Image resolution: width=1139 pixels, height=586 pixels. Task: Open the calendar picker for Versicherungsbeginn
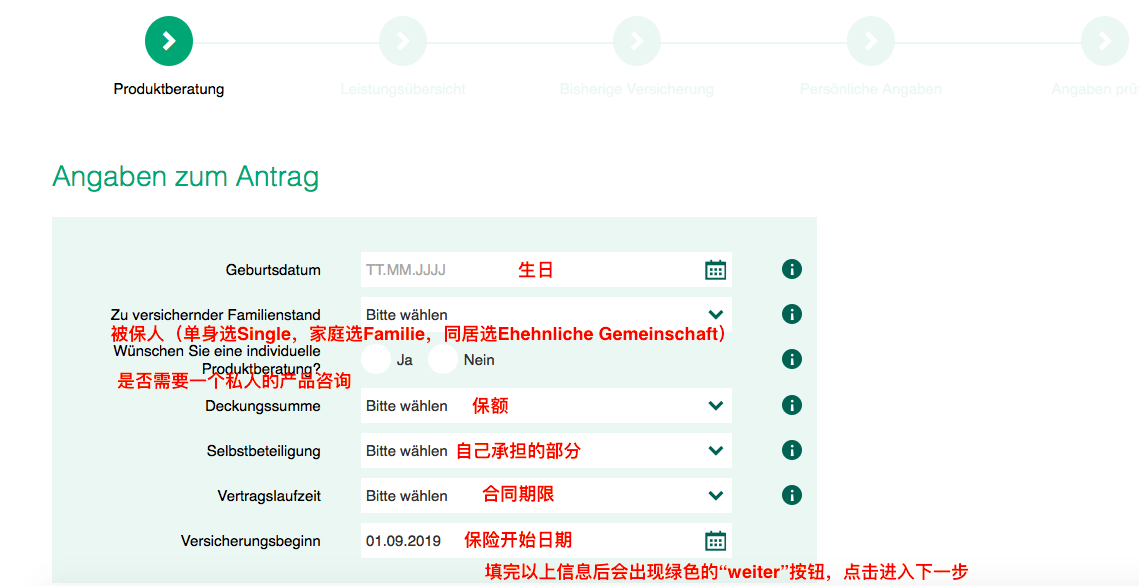tap(715, 541)
